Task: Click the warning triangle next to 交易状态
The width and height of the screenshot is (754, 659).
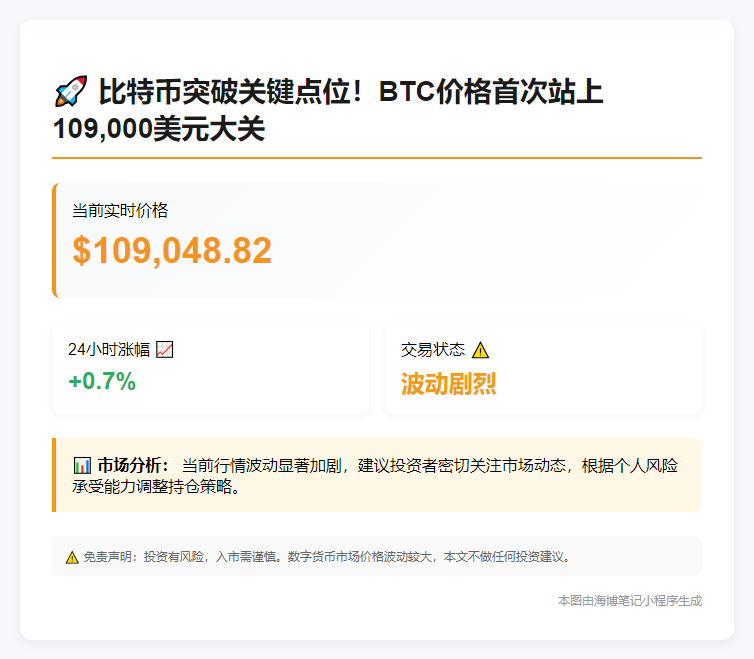Action: pyautogui.click(x=480, y=350)
